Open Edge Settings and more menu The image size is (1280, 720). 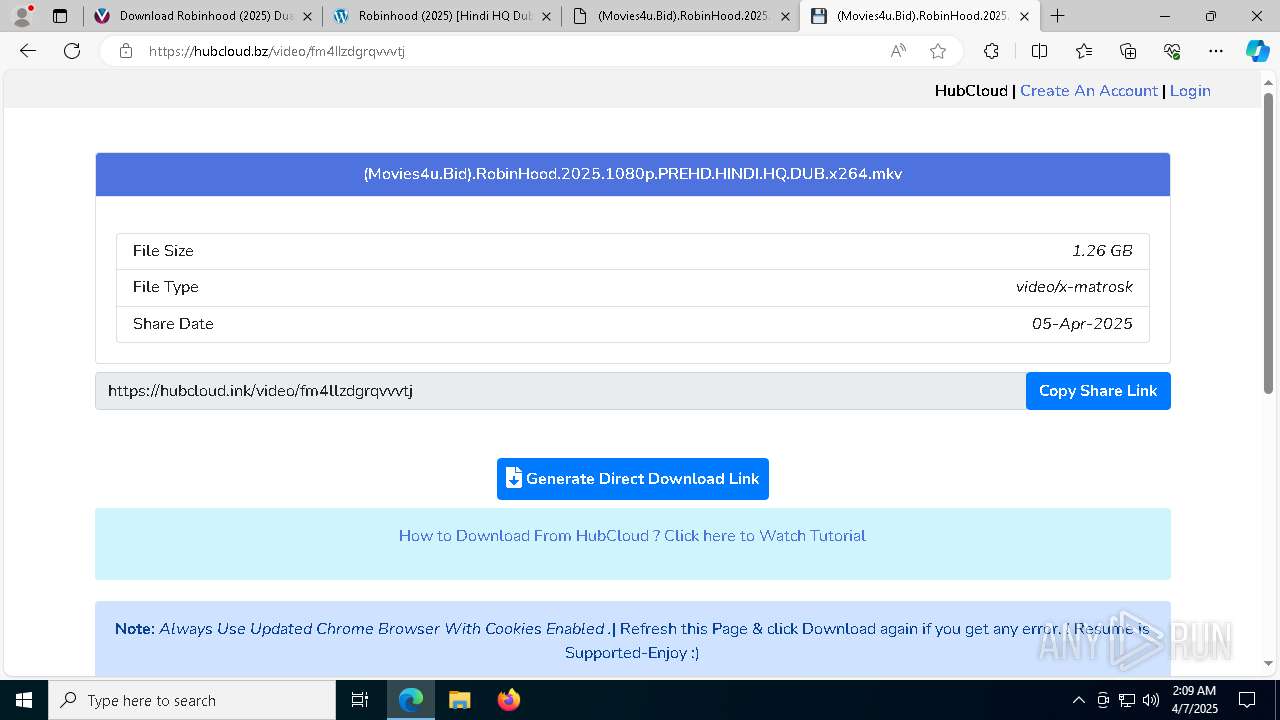coord(1216,51)
